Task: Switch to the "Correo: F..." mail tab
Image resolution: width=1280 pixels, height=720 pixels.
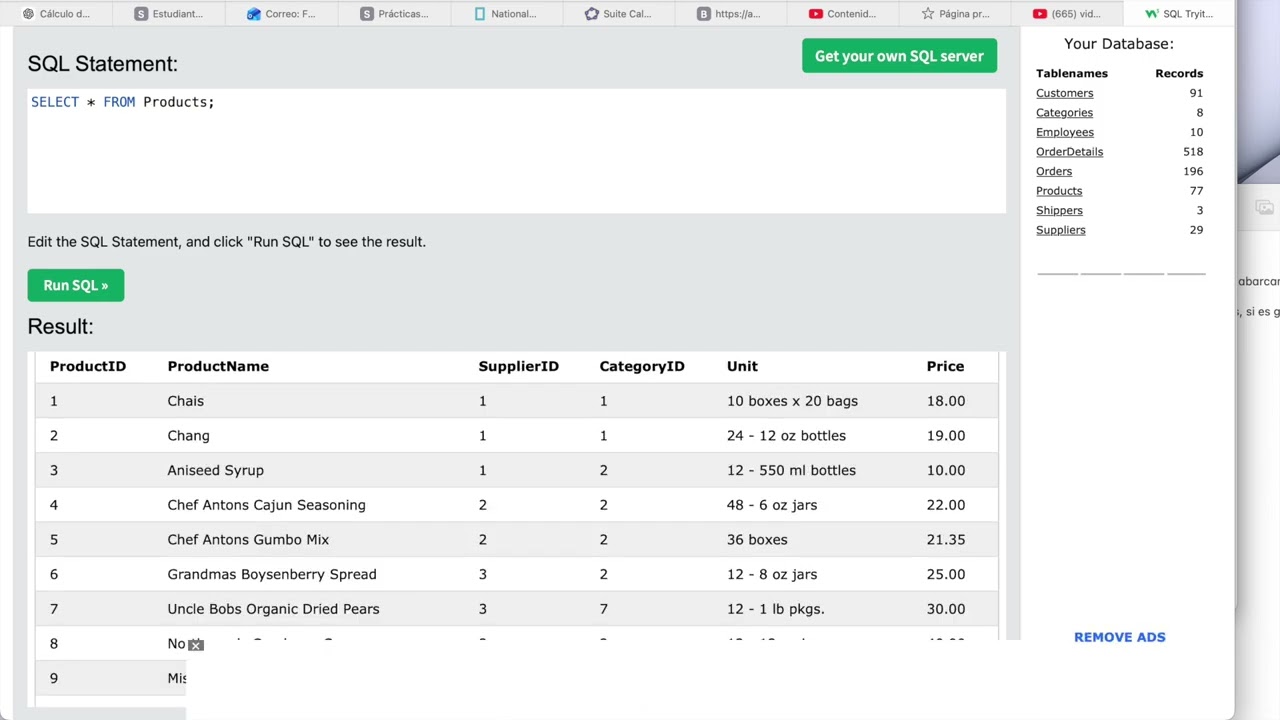Action: [282, 14]
